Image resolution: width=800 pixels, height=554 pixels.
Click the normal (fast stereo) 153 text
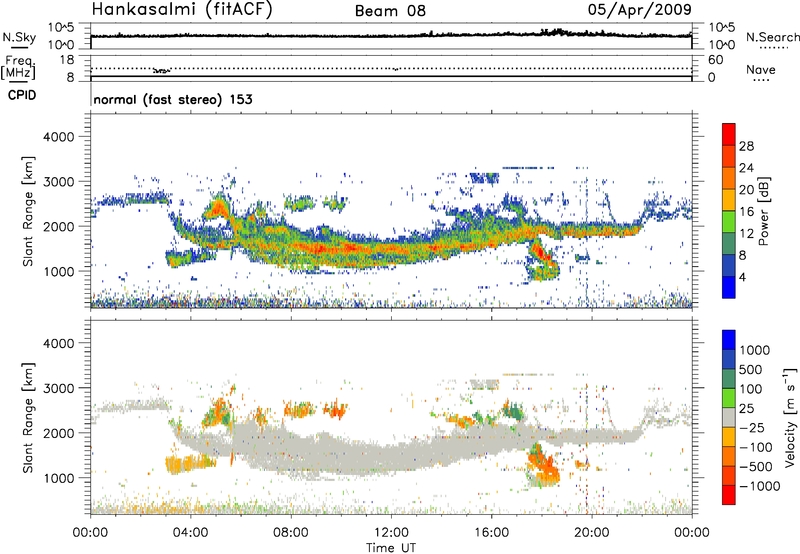173,99
